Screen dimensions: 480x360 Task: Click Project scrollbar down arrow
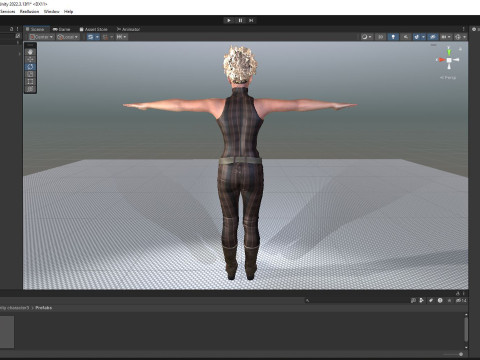(466, 347)
